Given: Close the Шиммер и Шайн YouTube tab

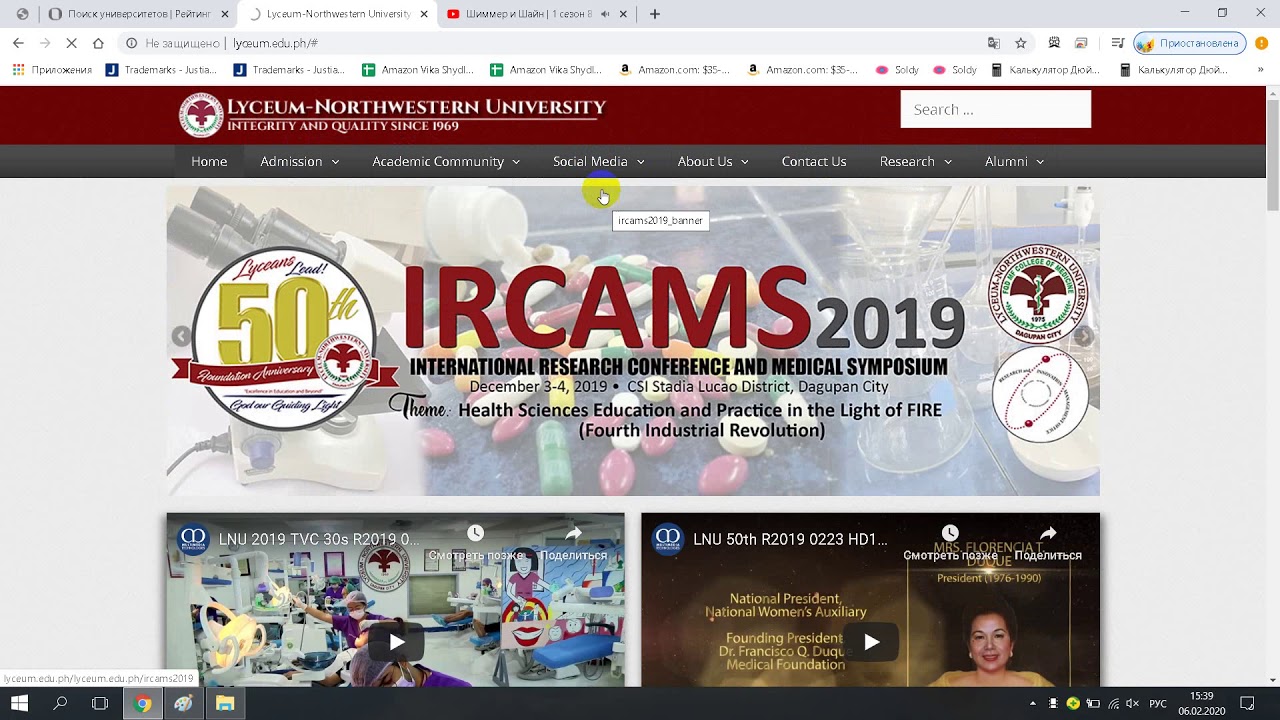Looking at the screenshot, I should point(624,14).
